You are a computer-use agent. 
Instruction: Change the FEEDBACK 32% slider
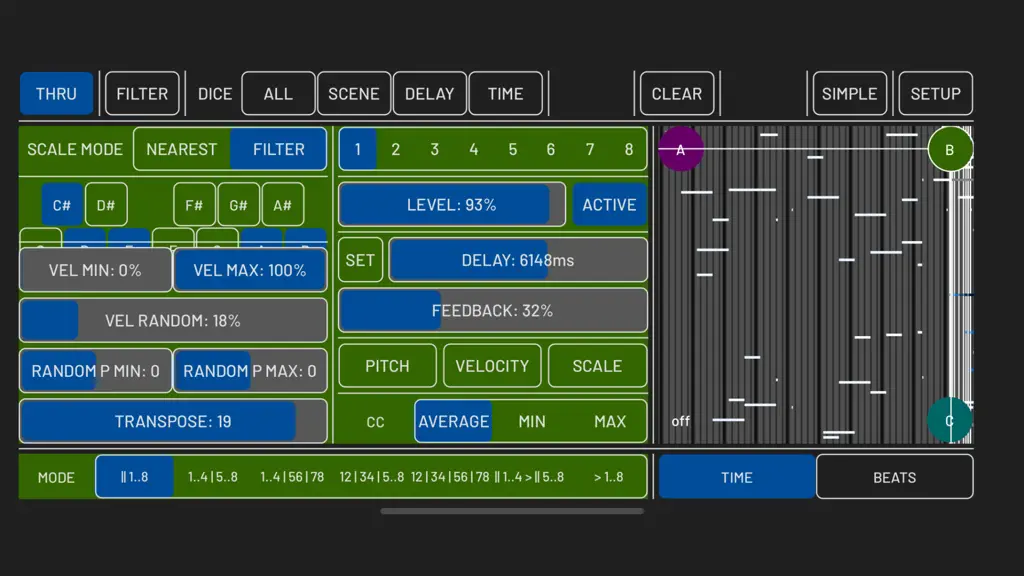492,311
